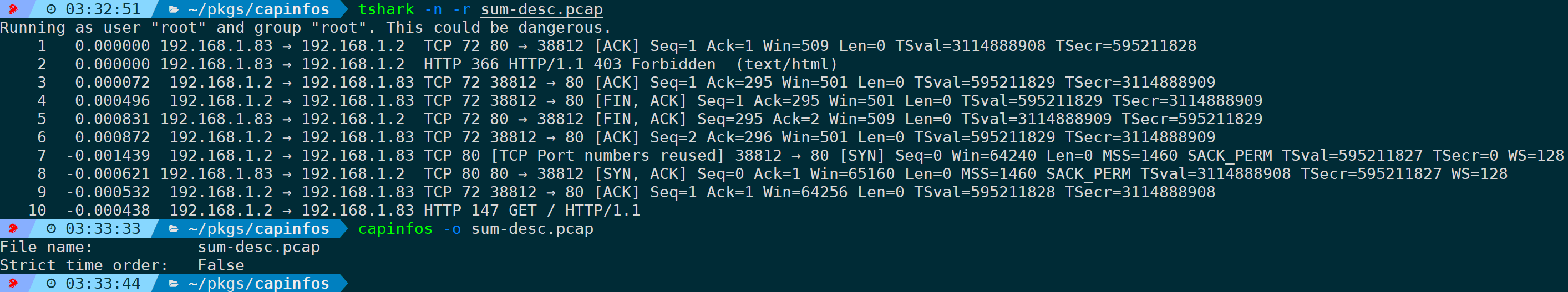Click the folder icon in the capinfos prompt
The width and height of the screenshot is (1568, 292).
point(174,229)
